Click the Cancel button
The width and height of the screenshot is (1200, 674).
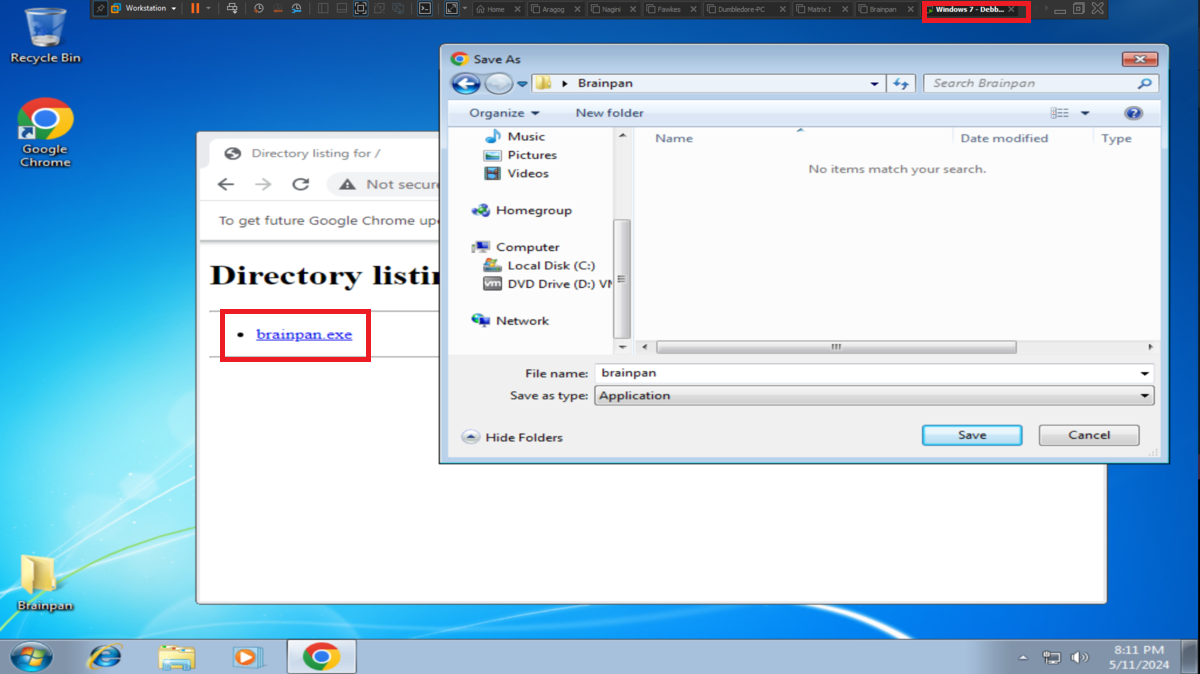[x=1089, y=435]
